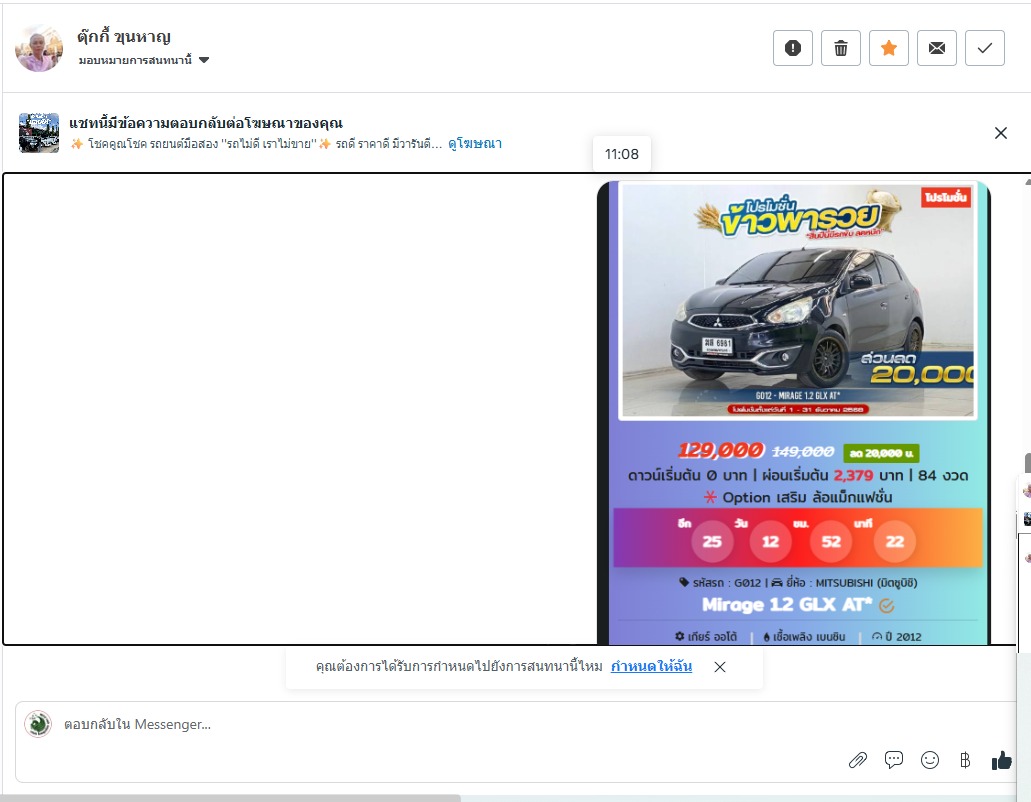The width and height of the screenshot is (1031, 802).
Task: Dismiss the assignment prompt with its X
Action: tap(720, 667)
